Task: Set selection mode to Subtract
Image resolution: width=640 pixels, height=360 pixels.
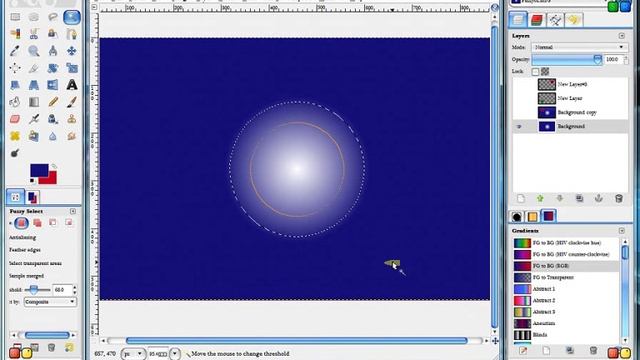Action: pyautogui.click(x=53, y=223)
